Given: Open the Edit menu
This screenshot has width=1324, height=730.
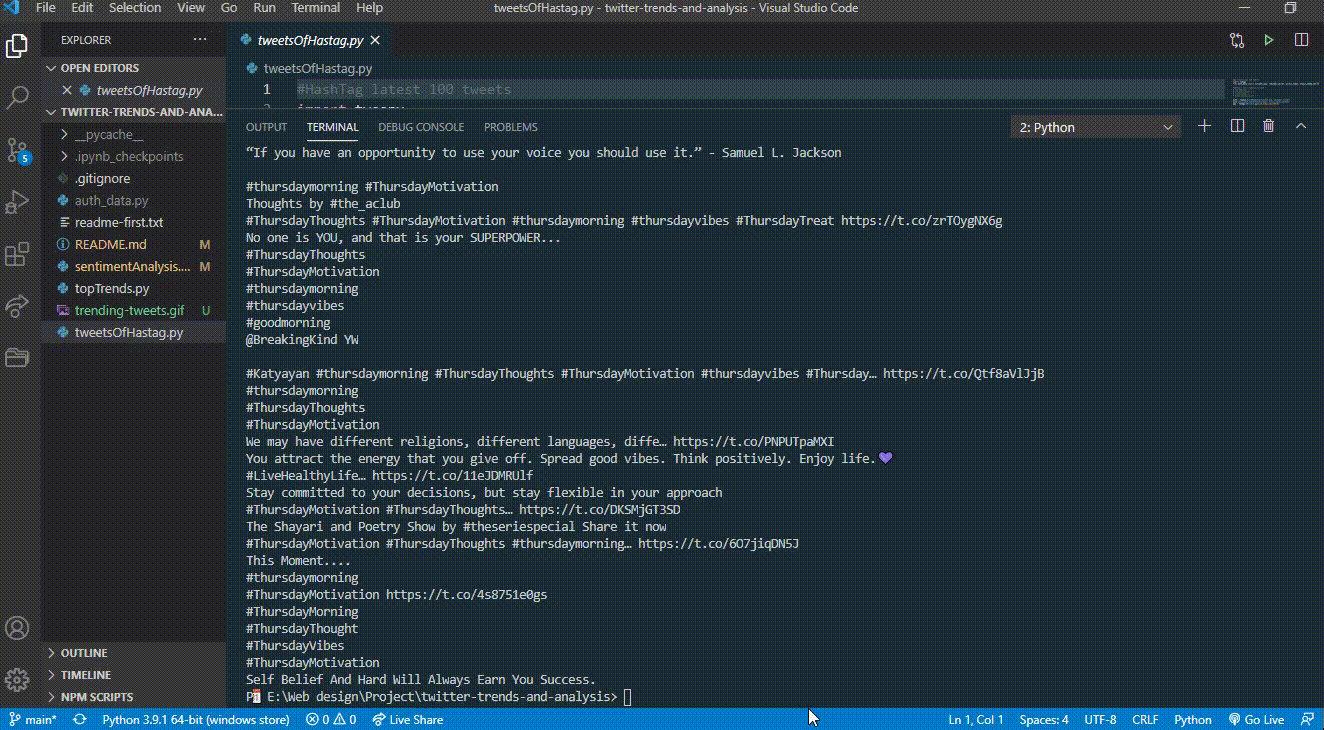Looking at the screenshot, I should click(82, 8).
